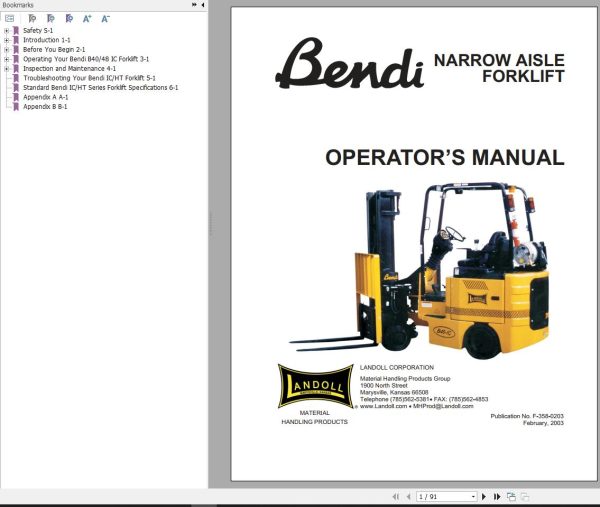This screenshot has height=507, width=600.
Task: Click the February, 2003 date text
Action: tap(543, 423)
